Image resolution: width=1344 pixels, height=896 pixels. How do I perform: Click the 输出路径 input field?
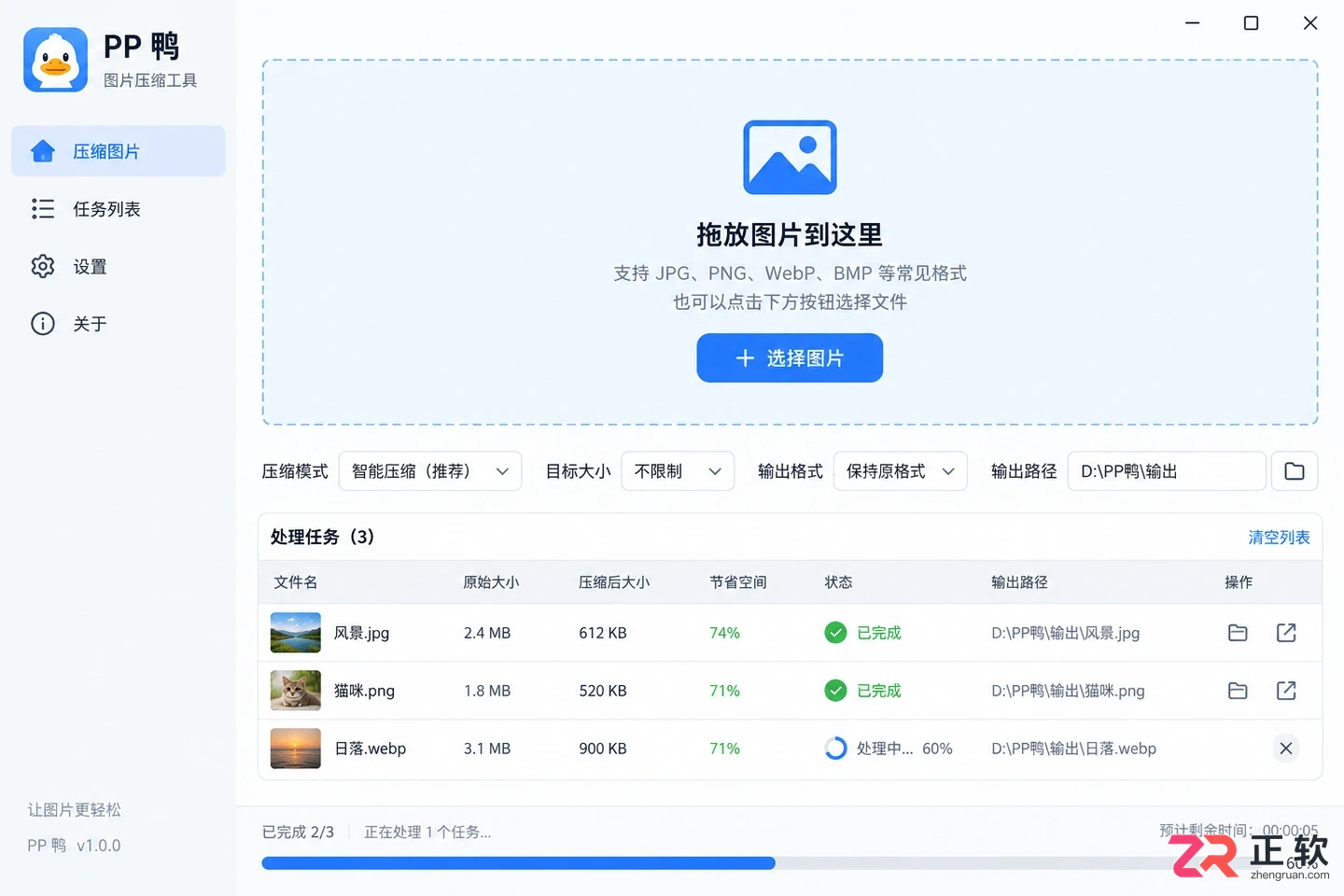[1167, 471]
